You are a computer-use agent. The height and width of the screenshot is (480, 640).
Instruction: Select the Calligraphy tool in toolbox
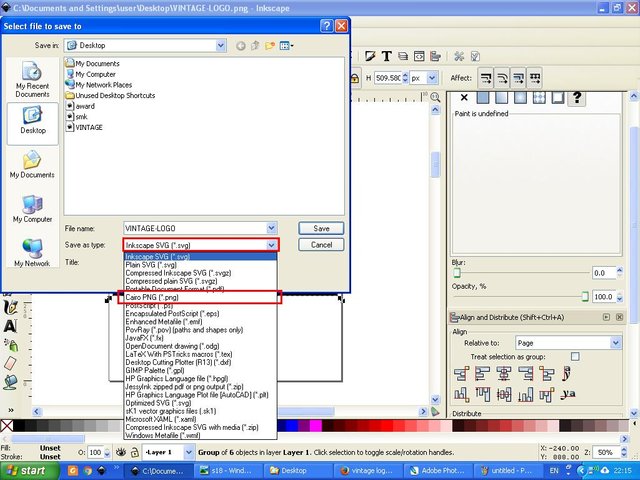11,308
